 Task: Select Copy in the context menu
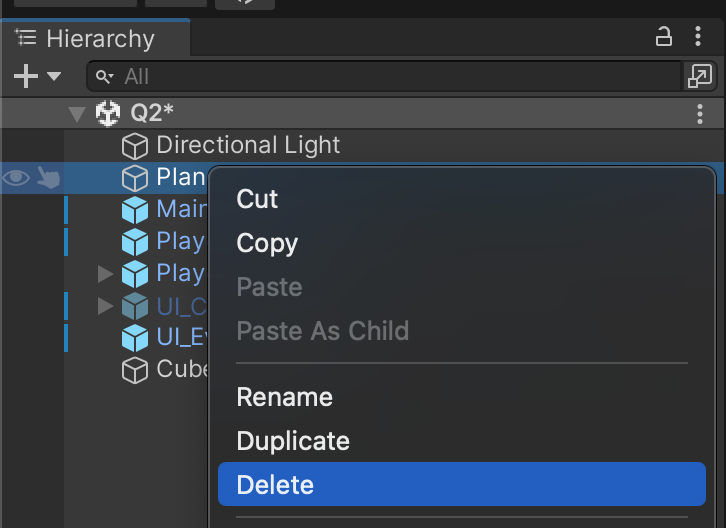pyautogui.click(x=267, y=243)
